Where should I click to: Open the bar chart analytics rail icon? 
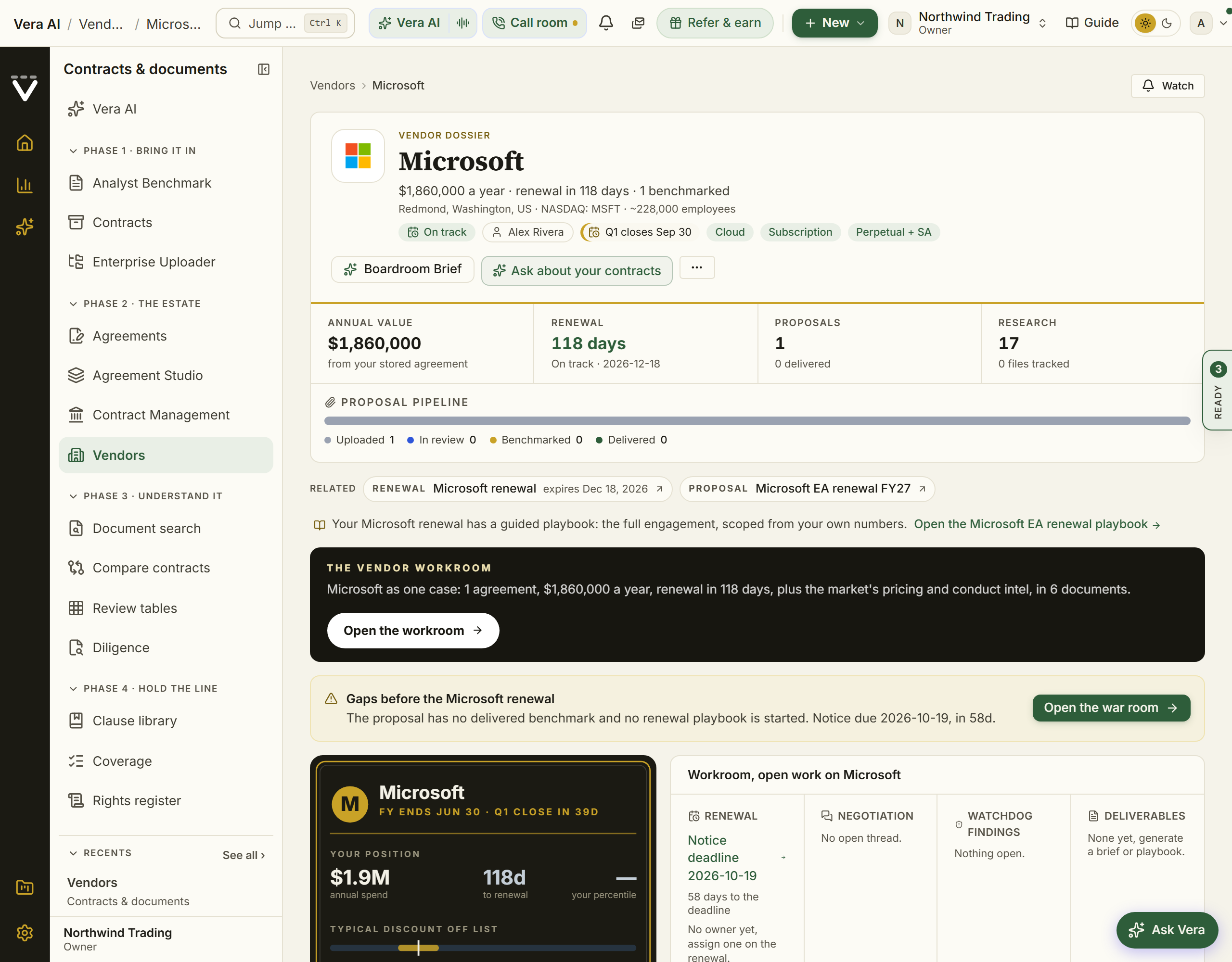click(24, 185)
